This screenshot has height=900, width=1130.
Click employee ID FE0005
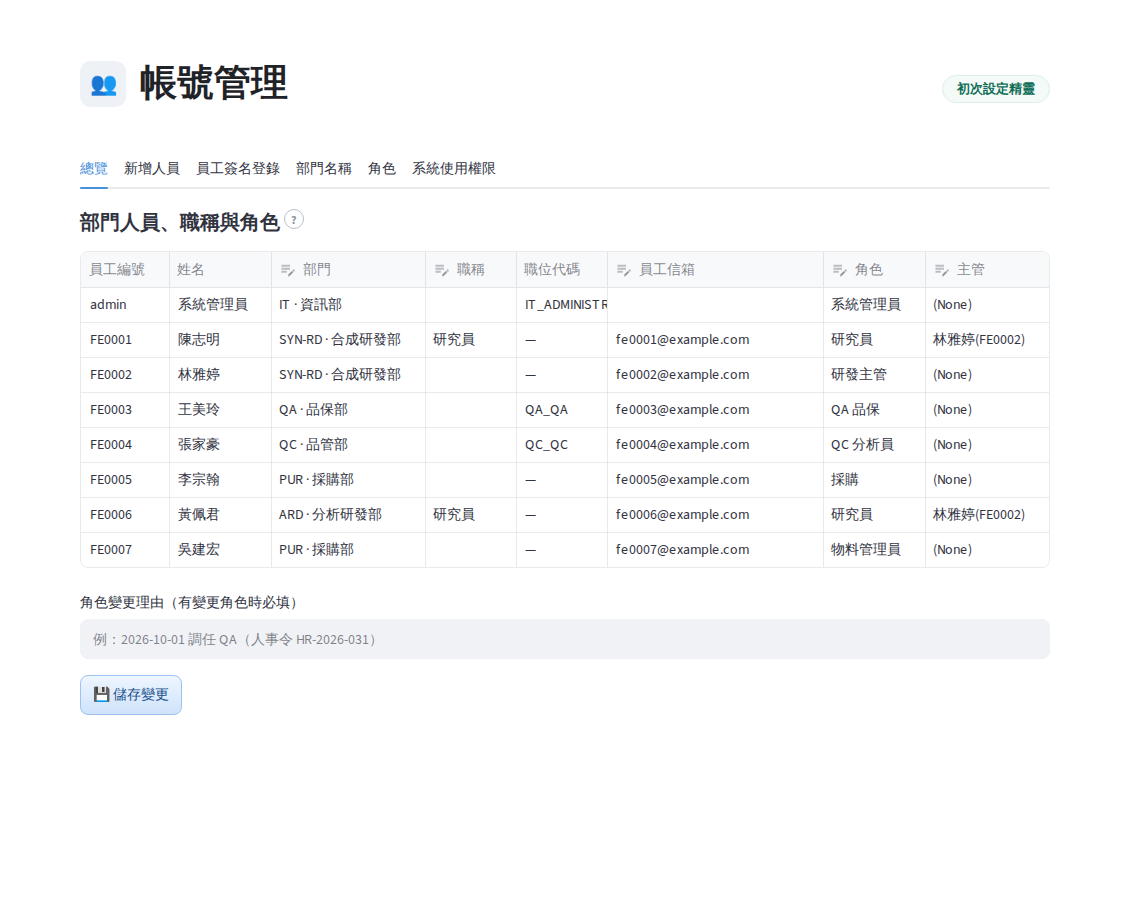(125, 480)
